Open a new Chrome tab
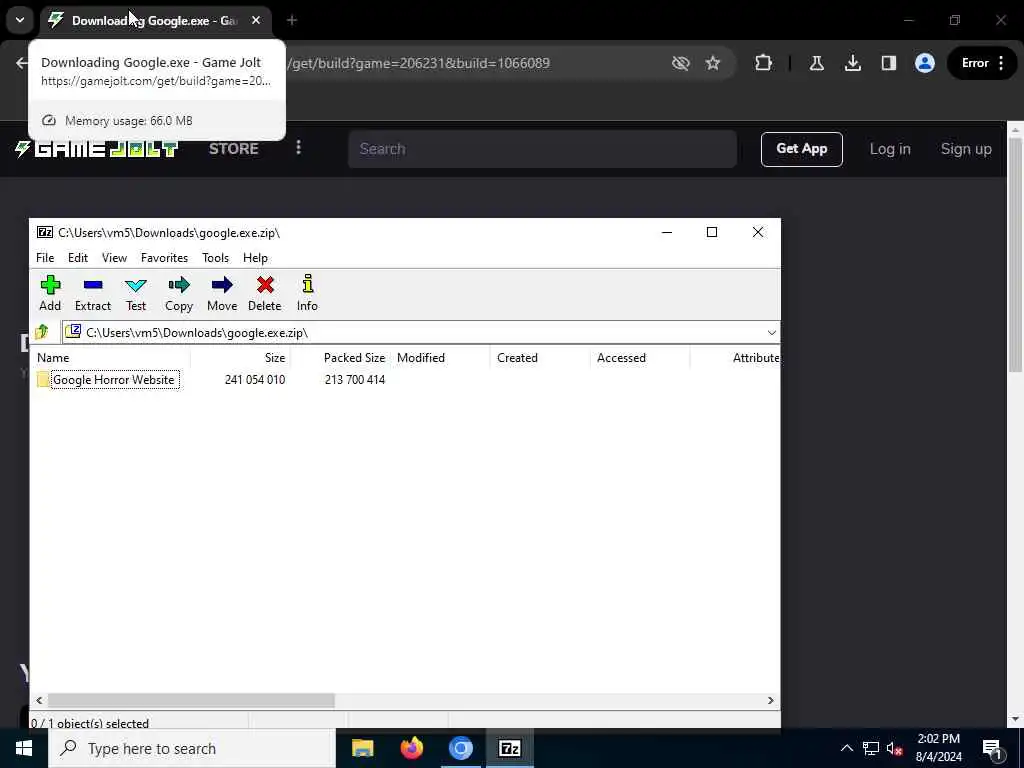Image resolution: width=1024 pixels, height=768 pixels. pos(292,20)
